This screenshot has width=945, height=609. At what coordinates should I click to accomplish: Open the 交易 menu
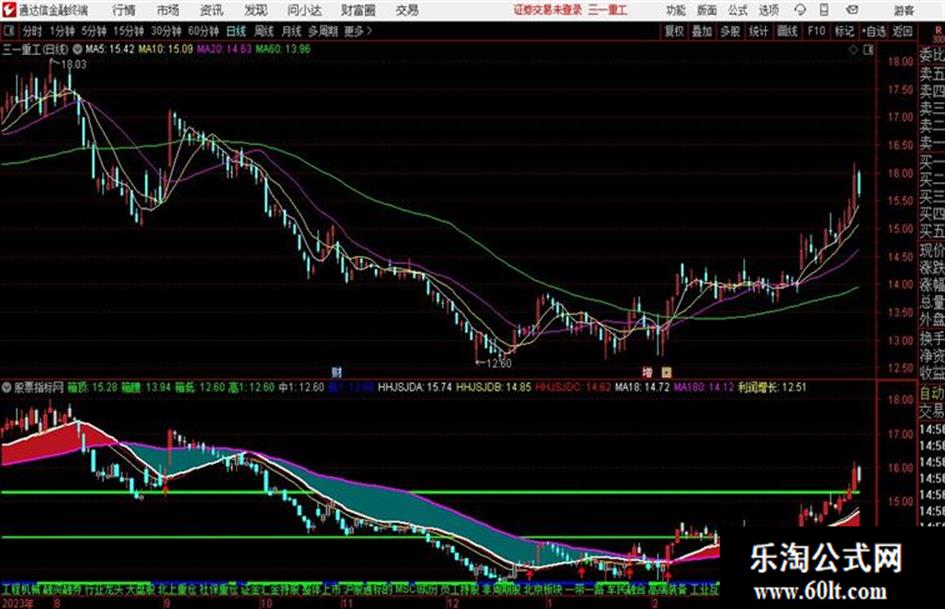(x=407, y=10)
